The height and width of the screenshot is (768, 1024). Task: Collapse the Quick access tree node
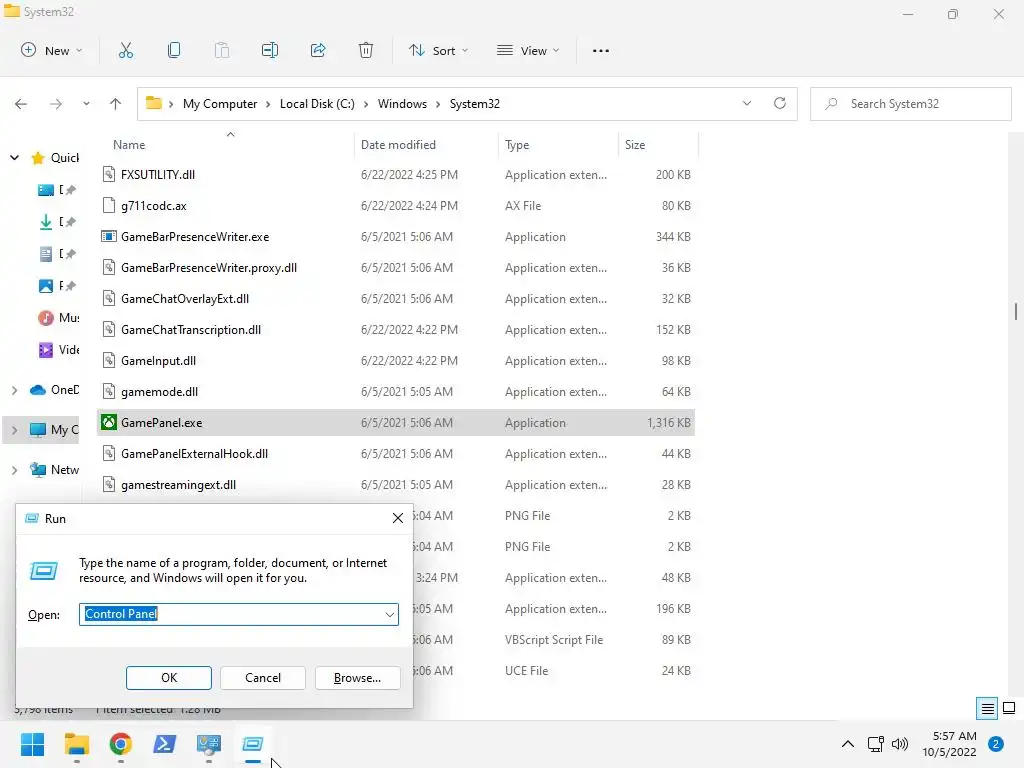pos(14,158)
